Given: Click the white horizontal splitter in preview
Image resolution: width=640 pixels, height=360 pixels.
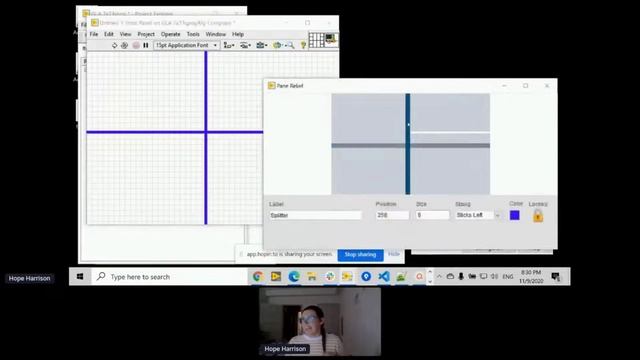Looking at the screenshot, I should (x=450, y=132).
